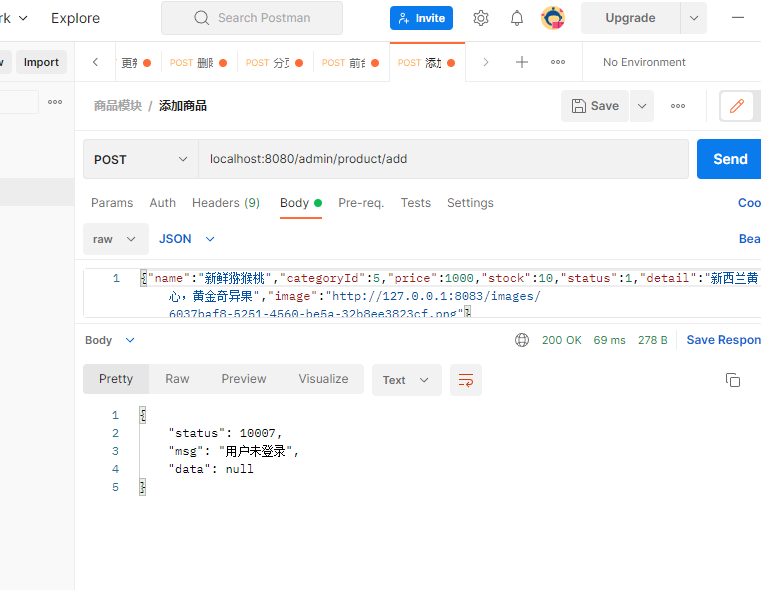The height and width of the screenshot is (590, 761).
Task: Open the POST method dropdown
Action: pos(141,159)
